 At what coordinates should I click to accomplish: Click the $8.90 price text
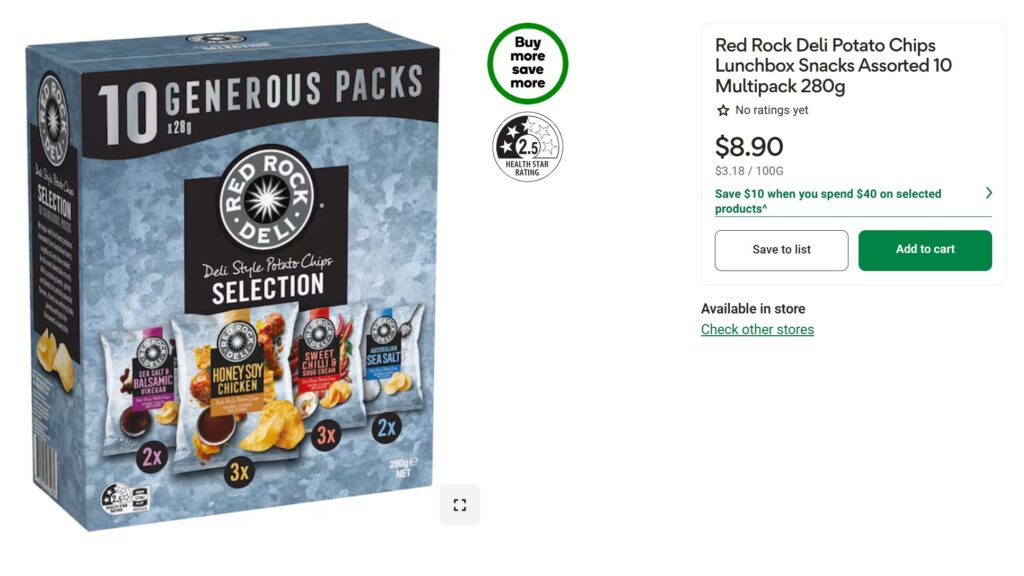(x=749, y=146)
